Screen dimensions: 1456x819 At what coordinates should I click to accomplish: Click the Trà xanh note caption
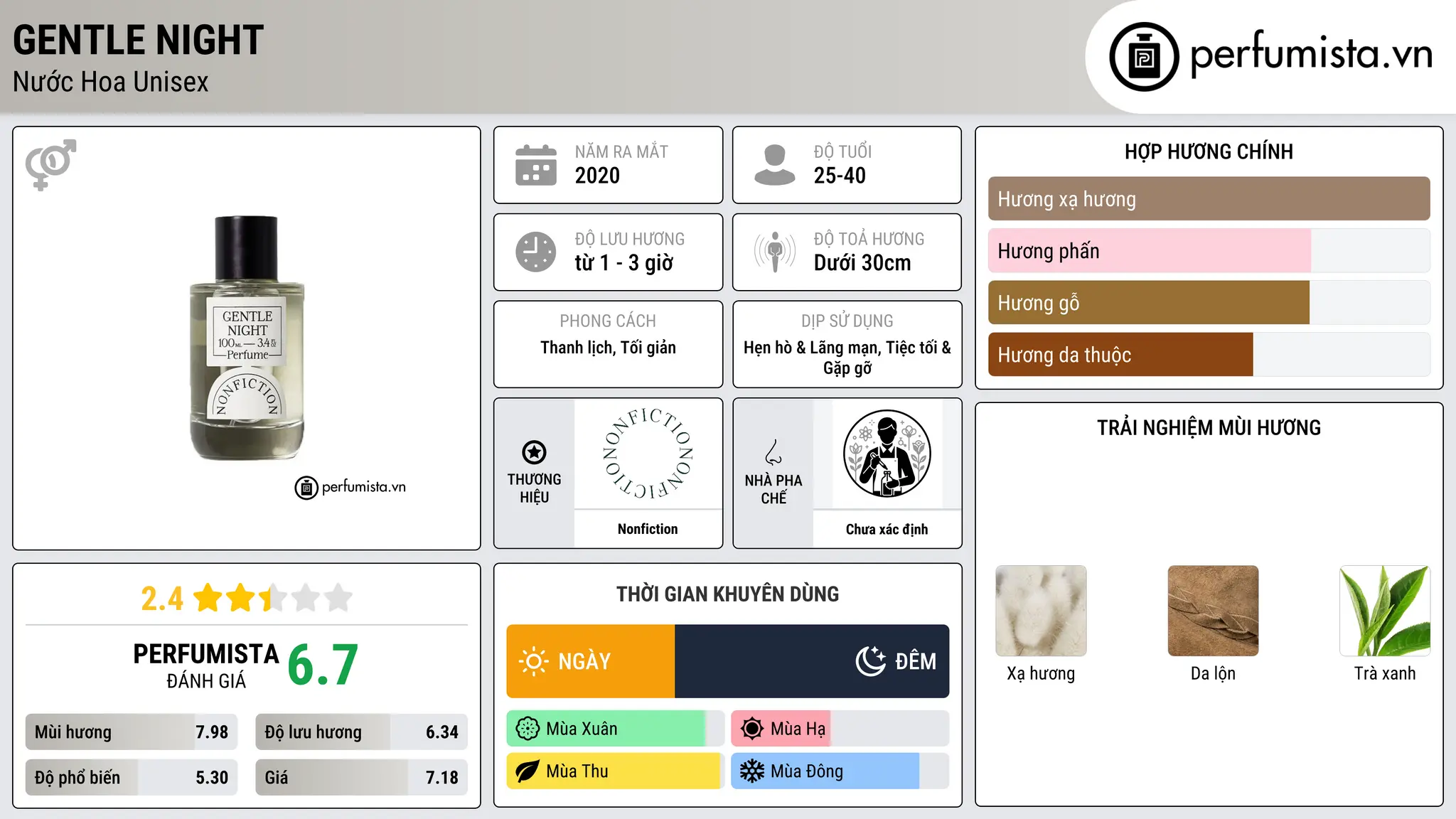(x=1385, y=673)
